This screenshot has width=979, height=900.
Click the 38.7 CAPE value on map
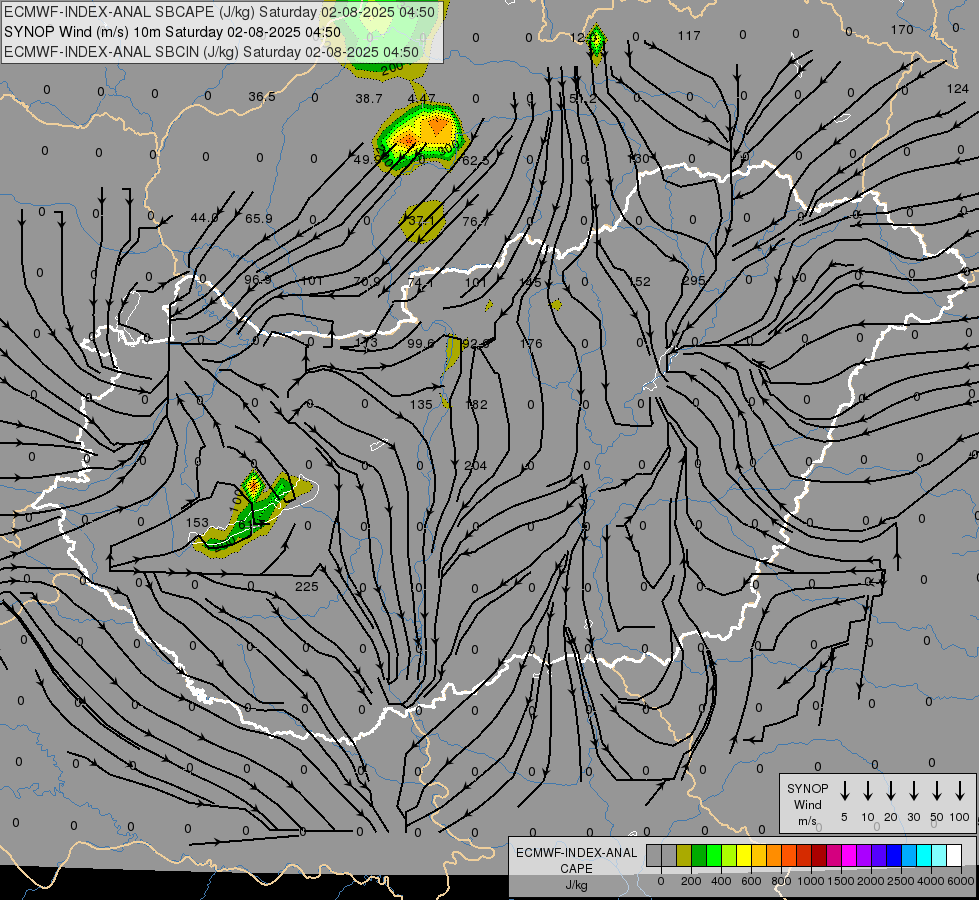(368, 99)
